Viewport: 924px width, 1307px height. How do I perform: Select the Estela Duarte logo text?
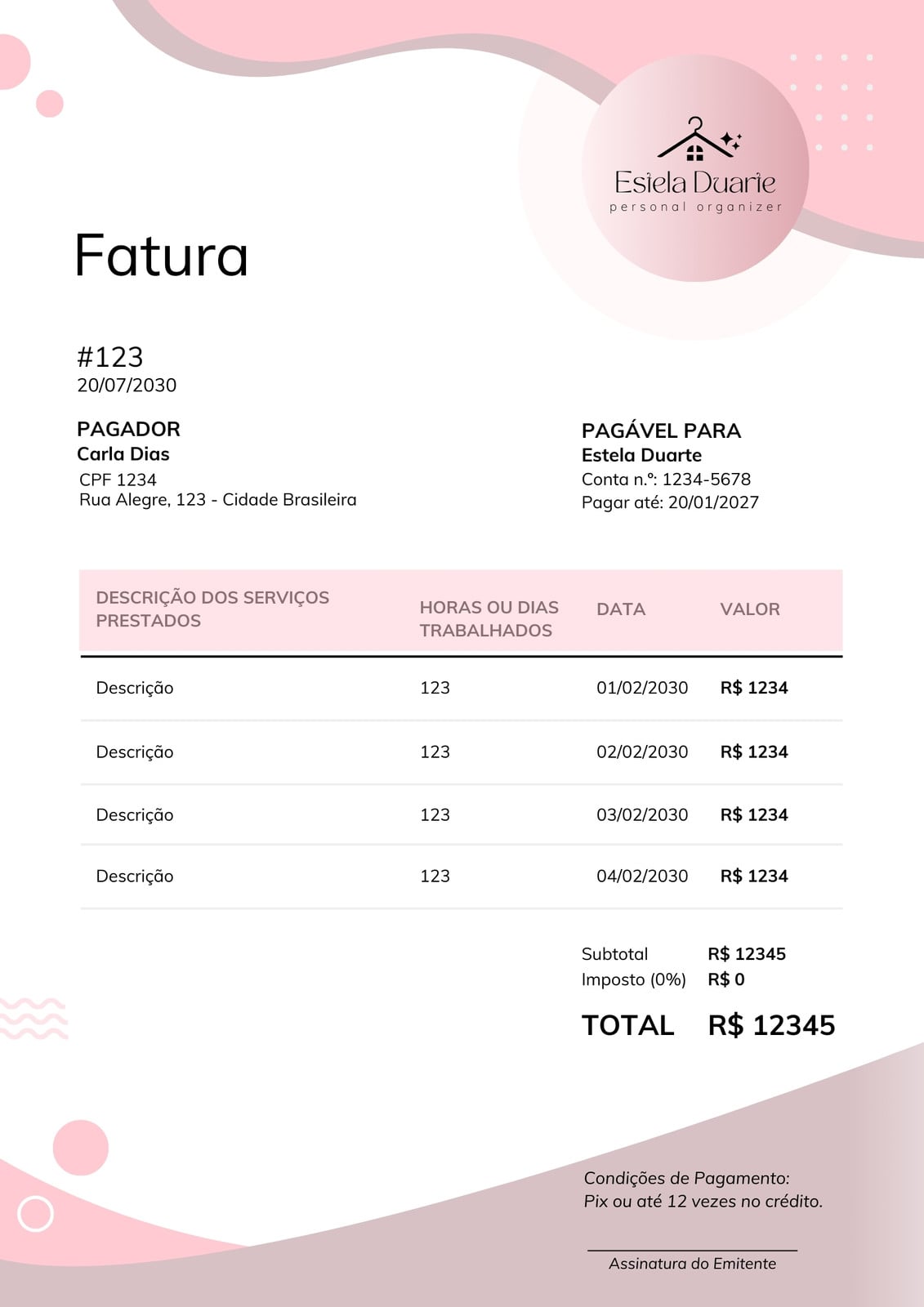(x=695, y=181)
